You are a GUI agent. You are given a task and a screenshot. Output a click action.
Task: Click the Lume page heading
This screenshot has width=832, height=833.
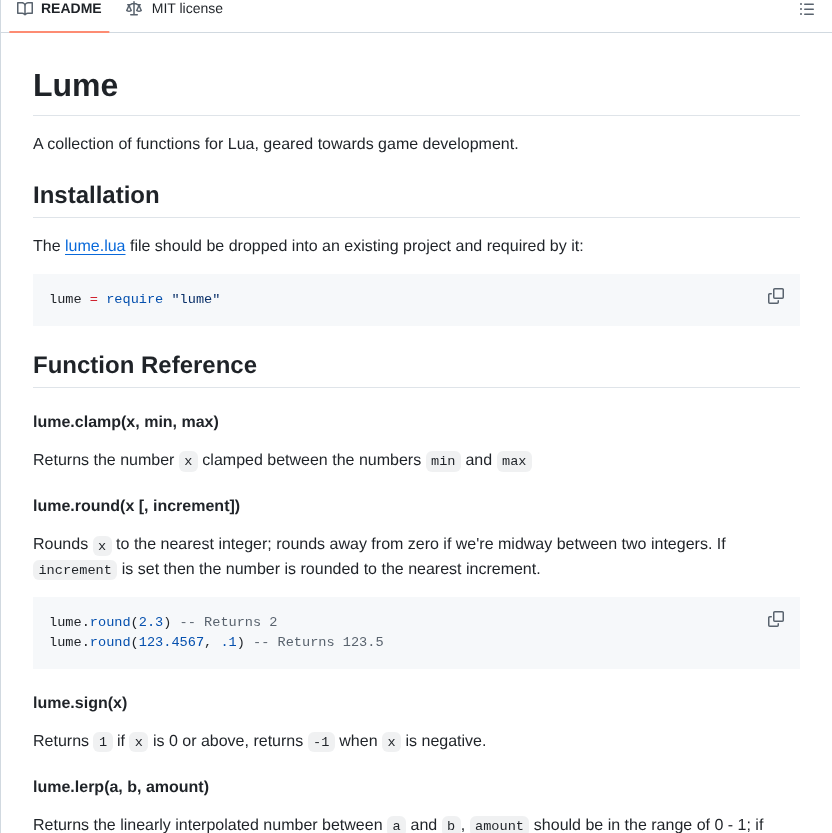click(x=75, y=86)
